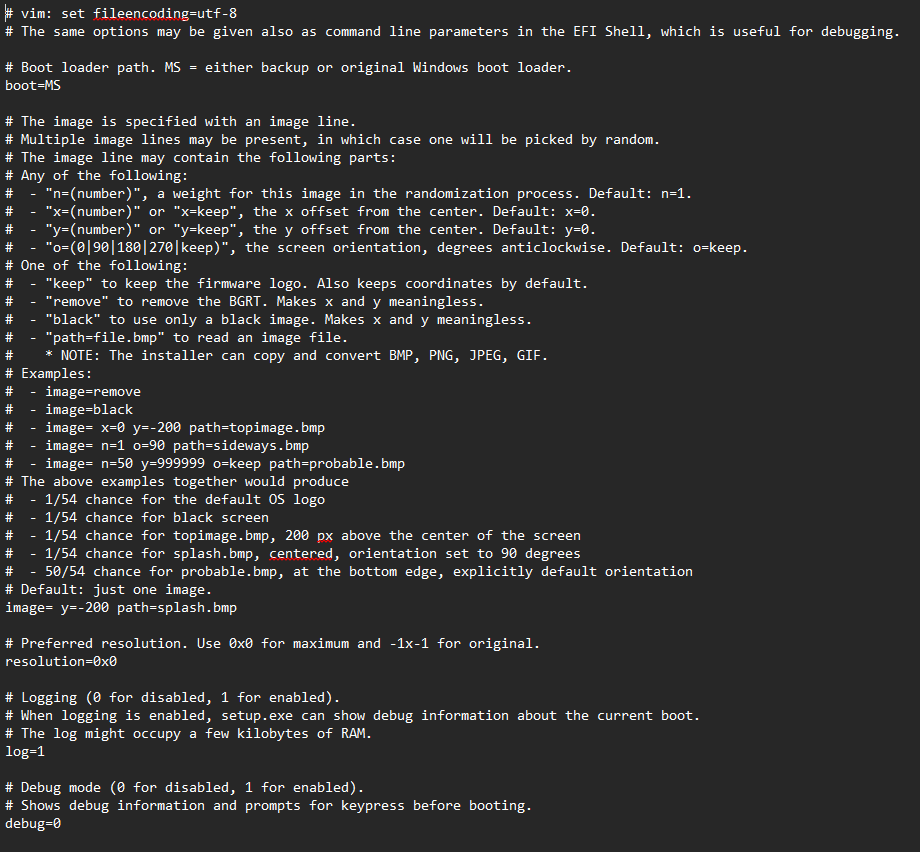Click the "log=1" setting line
This screenshot has width=920, height=852.
(x=25, y=751)
